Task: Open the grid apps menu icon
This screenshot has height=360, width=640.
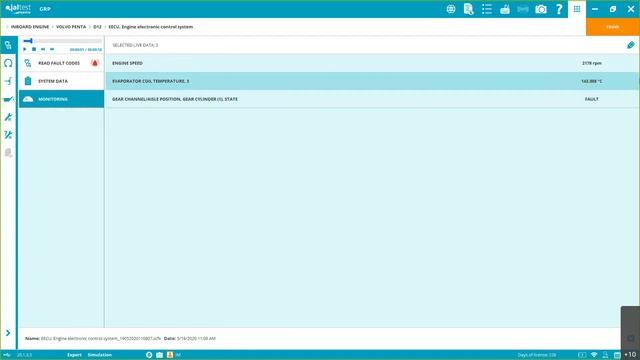Action: (x=577, y=9)
